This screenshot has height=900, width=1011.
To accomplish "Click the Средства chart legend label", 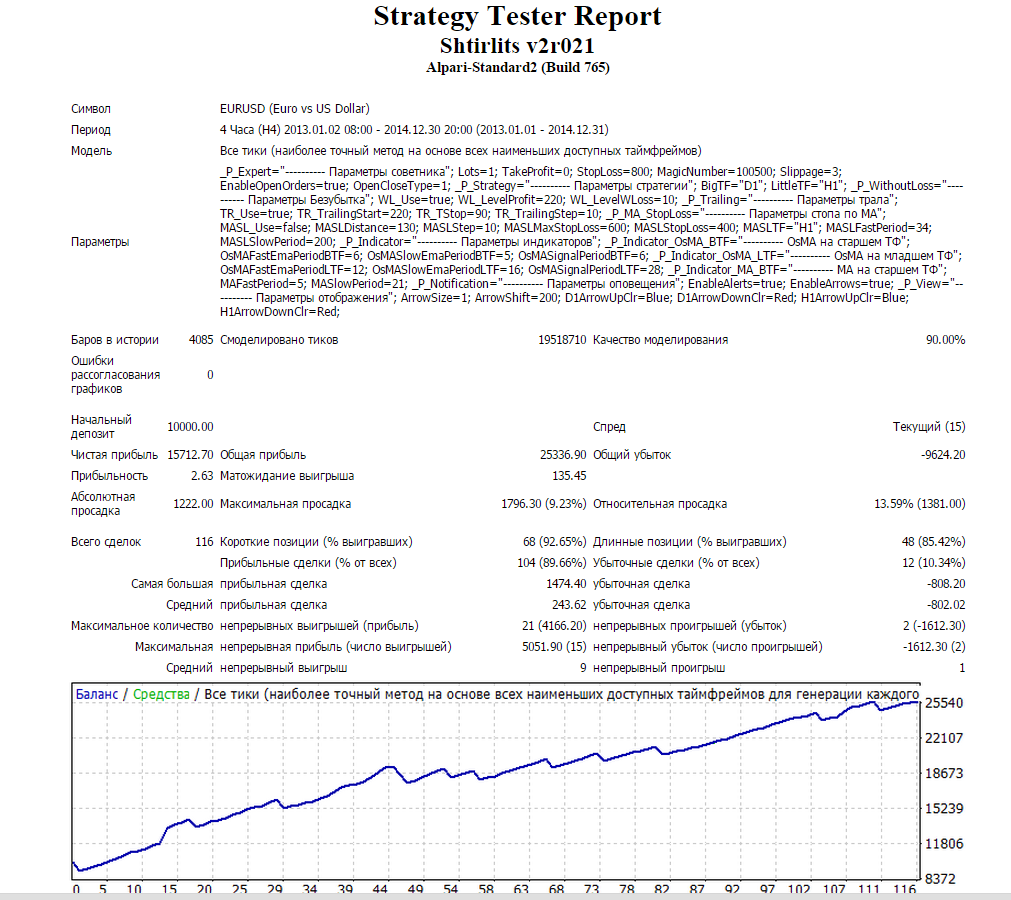I will (161, 694).
